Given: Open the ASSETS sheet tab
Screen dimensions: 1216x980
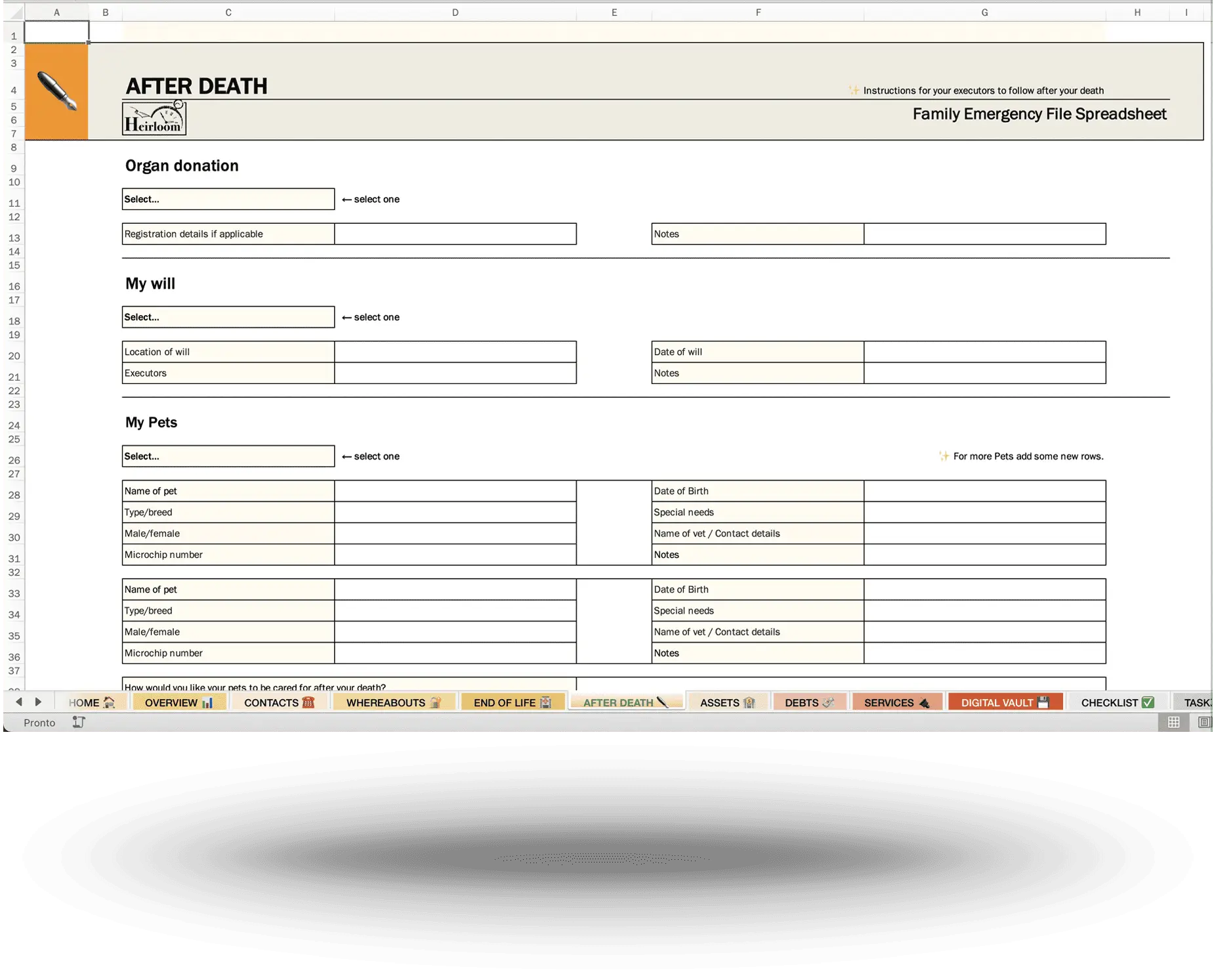Looking at the screenshot, I should tap(727, 702).
